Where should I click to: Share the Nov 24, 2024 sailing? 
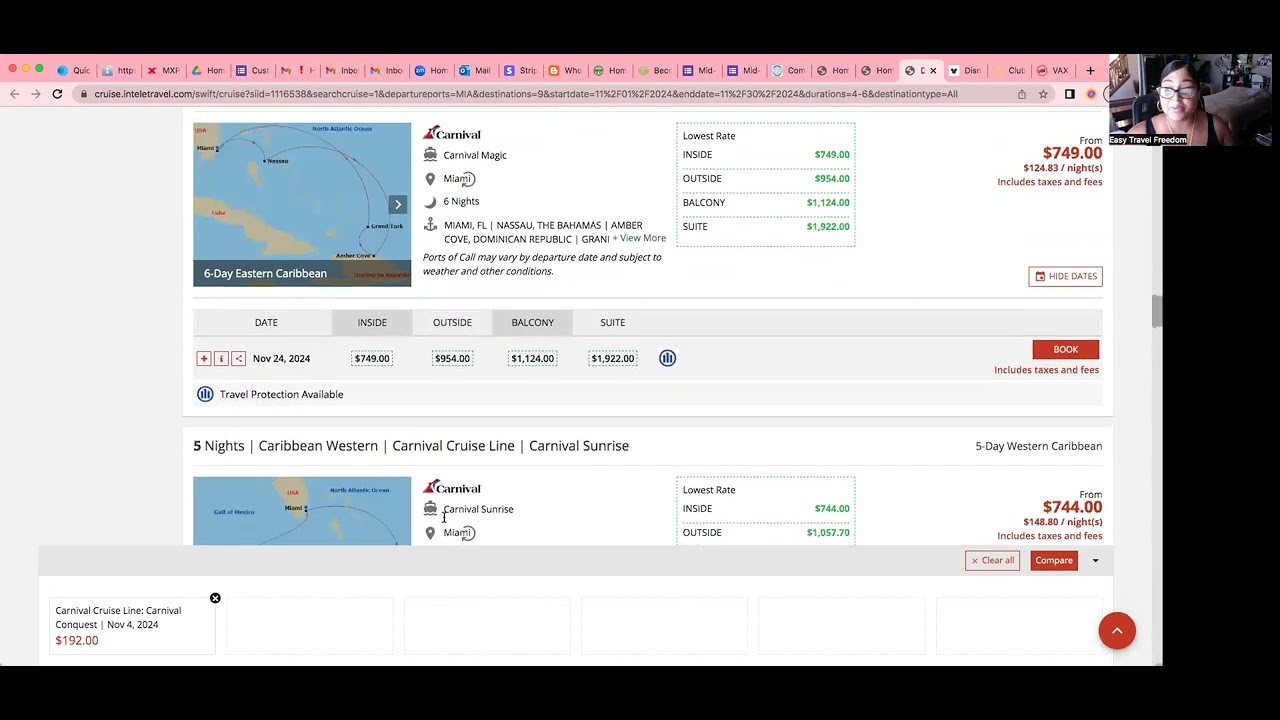(x=238, y=358)
